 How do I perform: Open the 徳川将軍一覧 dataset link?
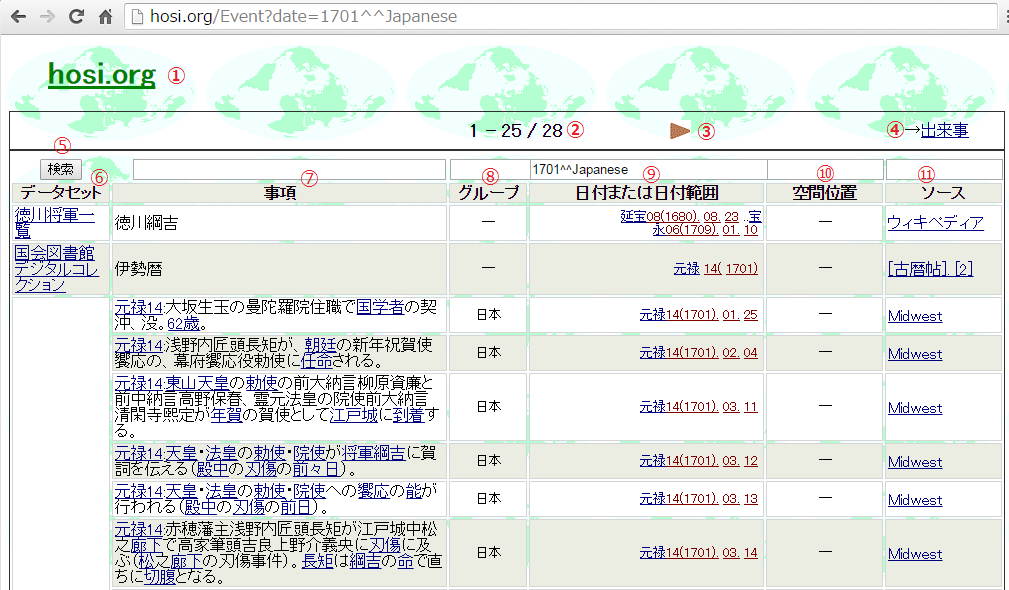(54, 223)
